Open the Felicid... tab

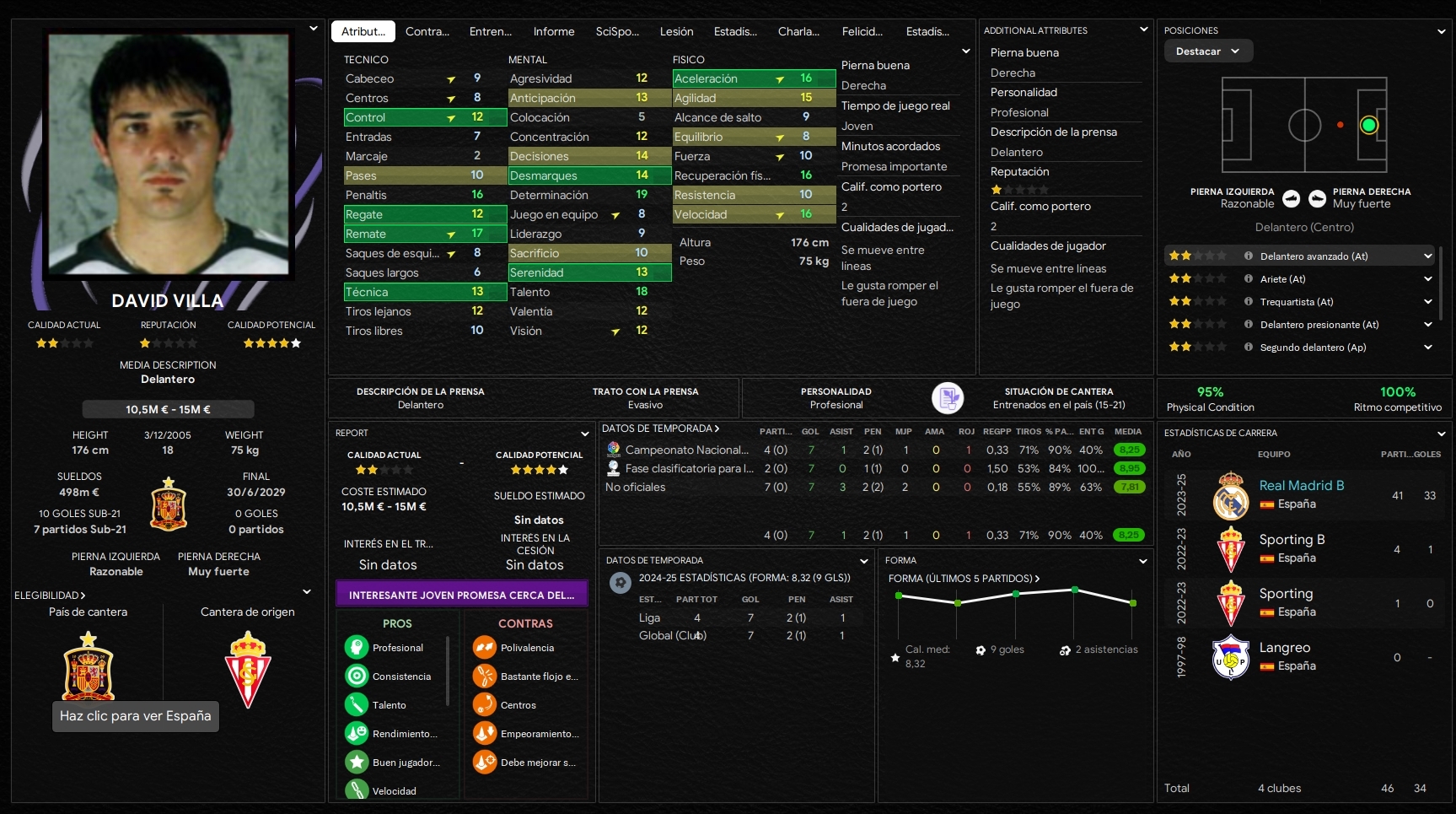pos(862,31)
